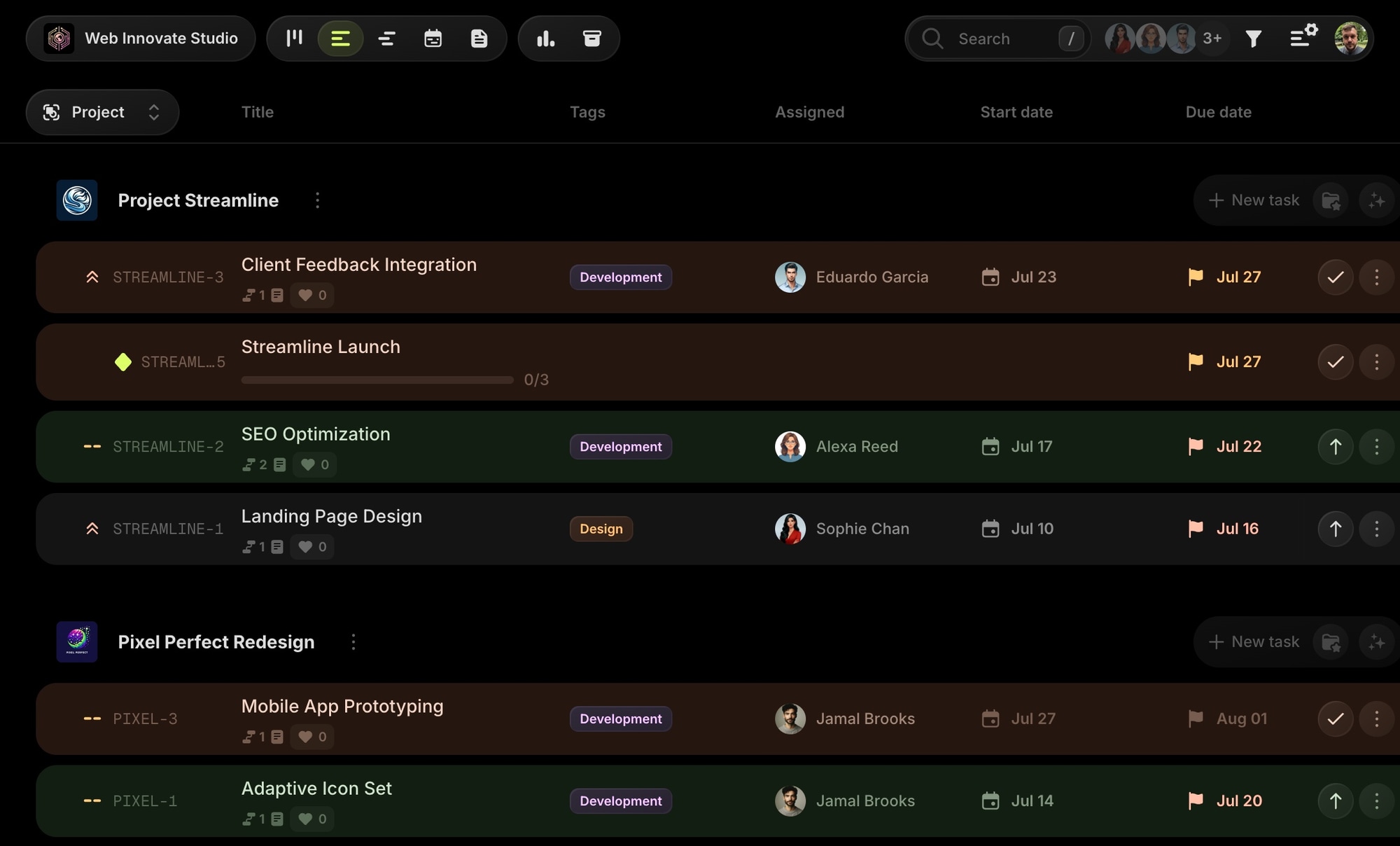This screenshot has height=846, width=1400.
Task: Open the Project grouping dropdown
Action: click(x=102, y=112)
